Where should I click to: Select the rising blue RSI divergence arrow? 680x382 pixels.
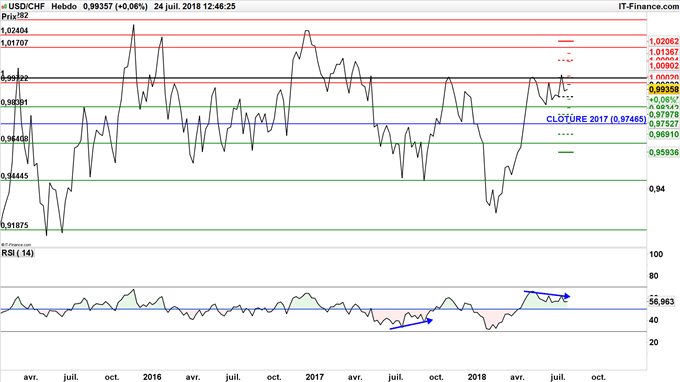coord(411,324)
